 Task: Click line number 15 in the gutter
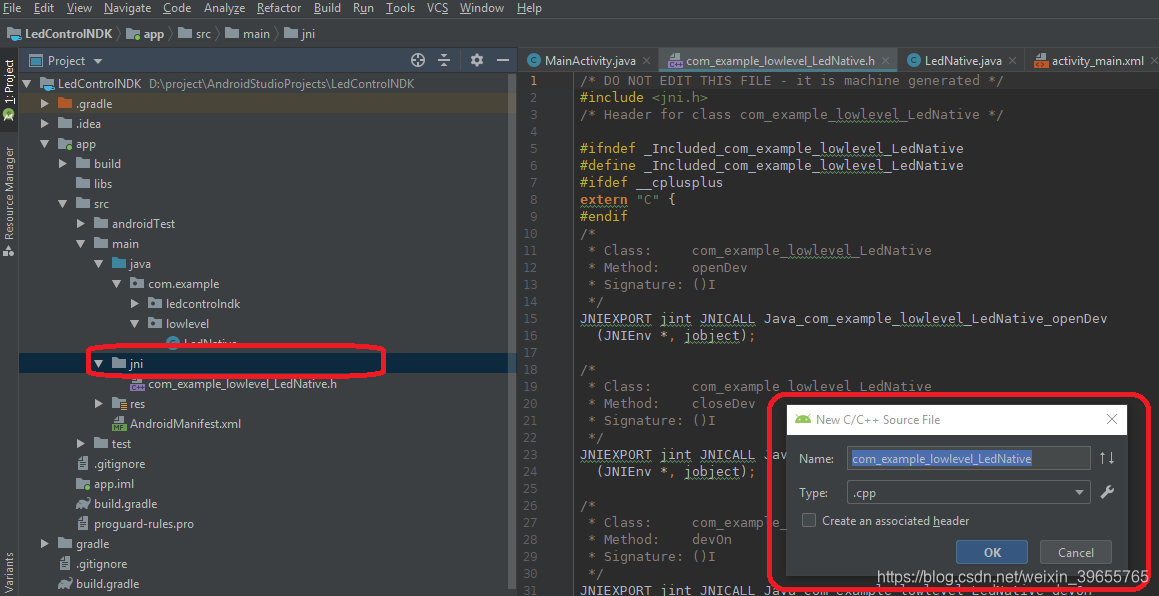[x=529, y=319]
